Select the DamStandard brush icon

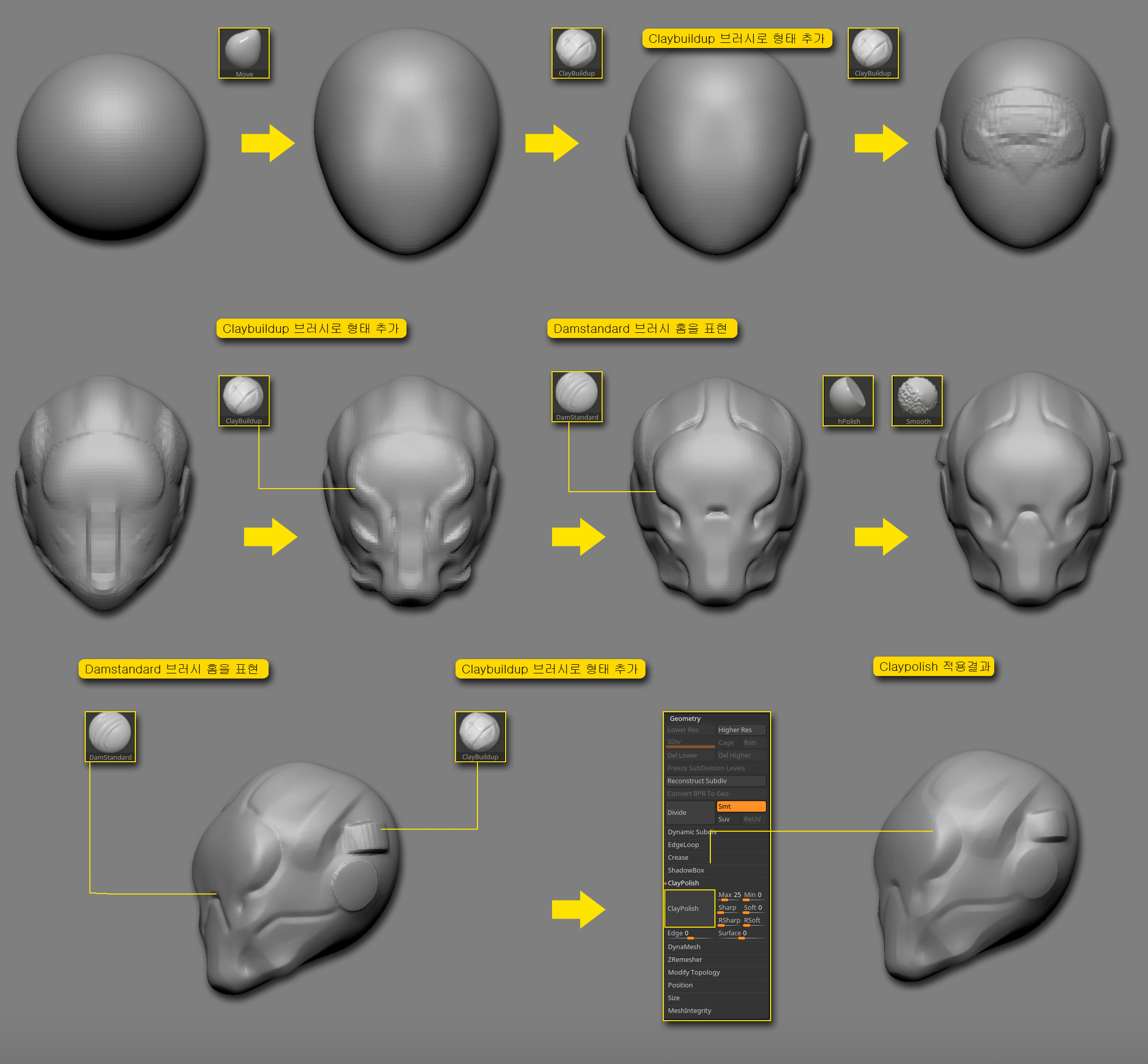[x=577, y=396]
